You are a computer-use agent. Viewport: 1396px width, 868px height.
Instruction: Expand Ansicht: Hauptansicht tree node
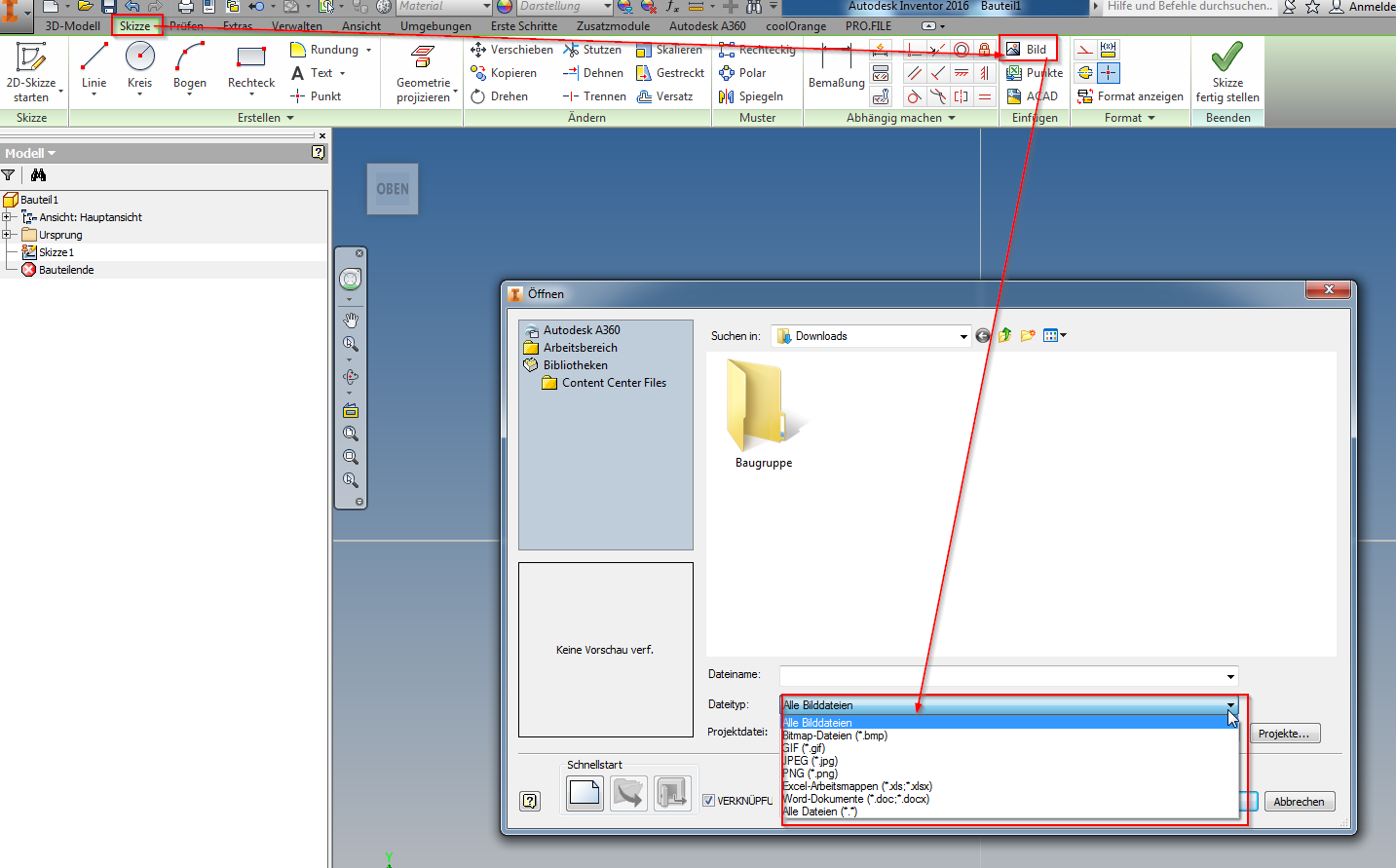pyautogui.click(x=6, y=217)
